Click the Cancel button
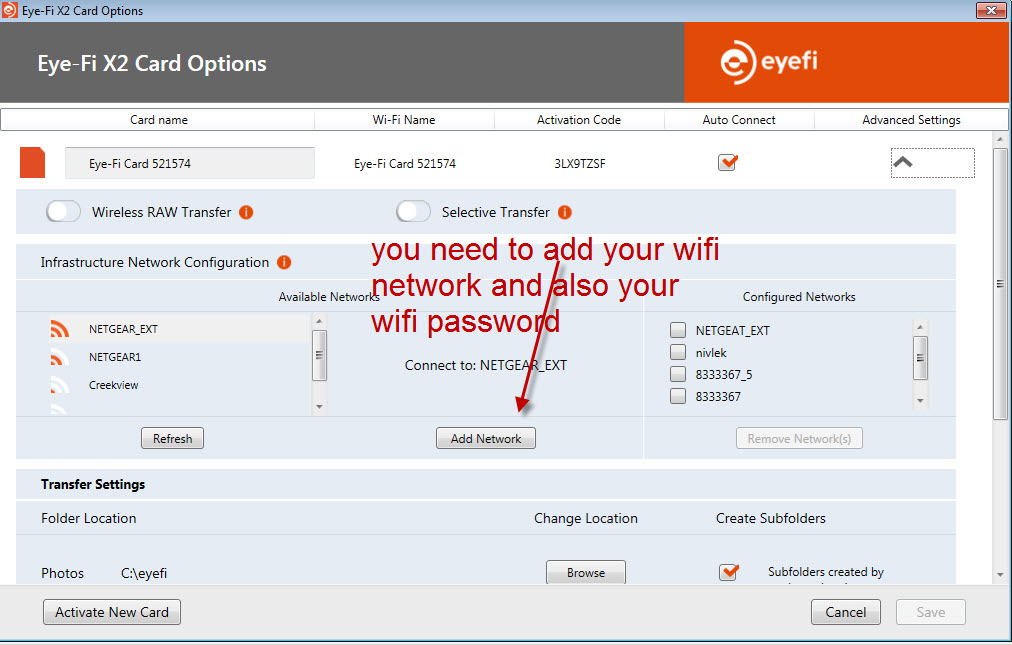The width and height of the screenshot is (1012, 645). pos(845,612)
